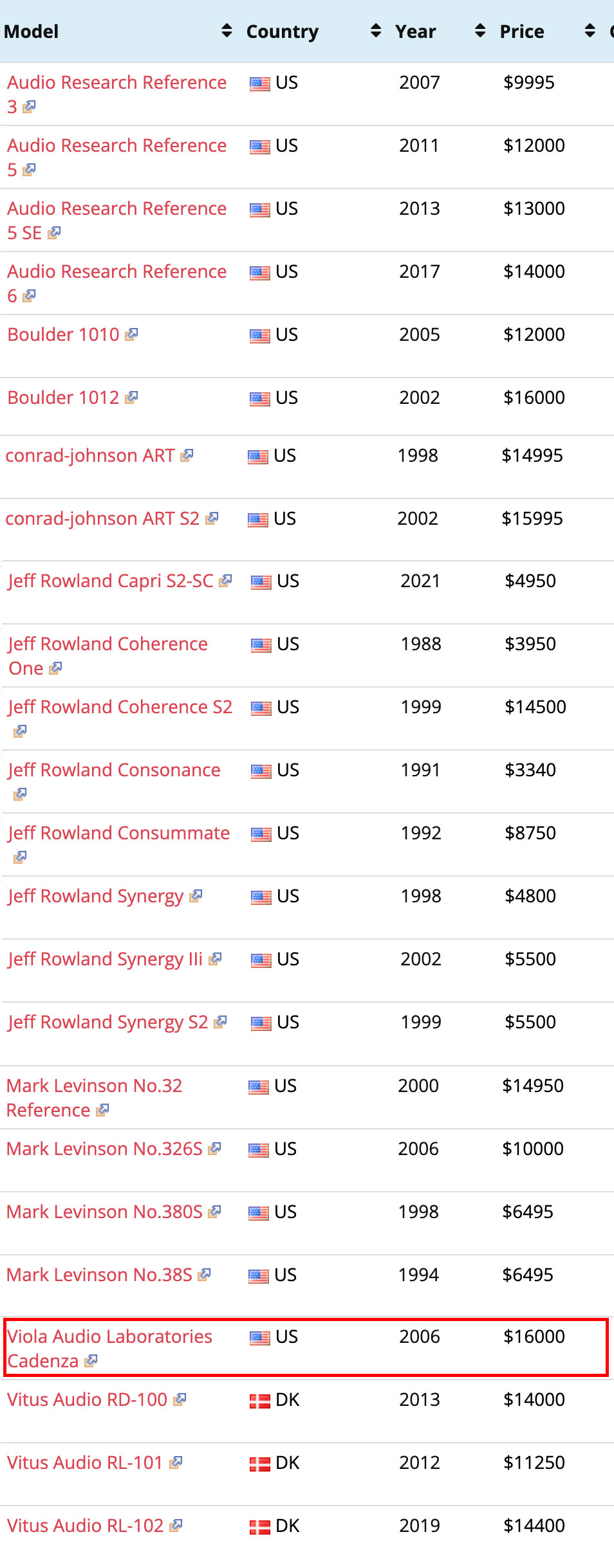Click external link icon beside Boulder 1010
Viewport: 614px width, 1568px height.
[x=132, y=334]
